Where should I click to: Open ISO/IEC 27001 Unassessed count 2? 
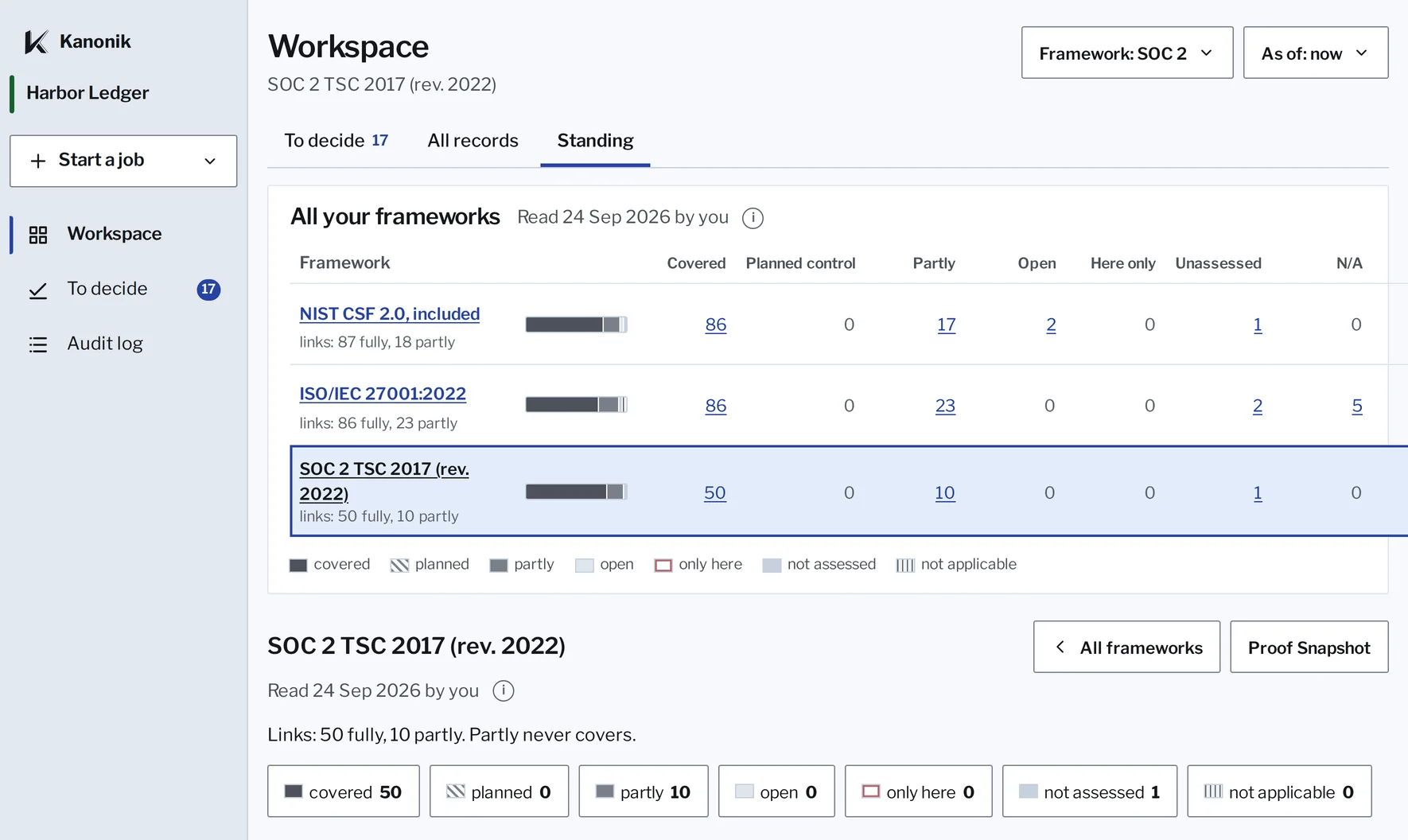point(1258,406)
